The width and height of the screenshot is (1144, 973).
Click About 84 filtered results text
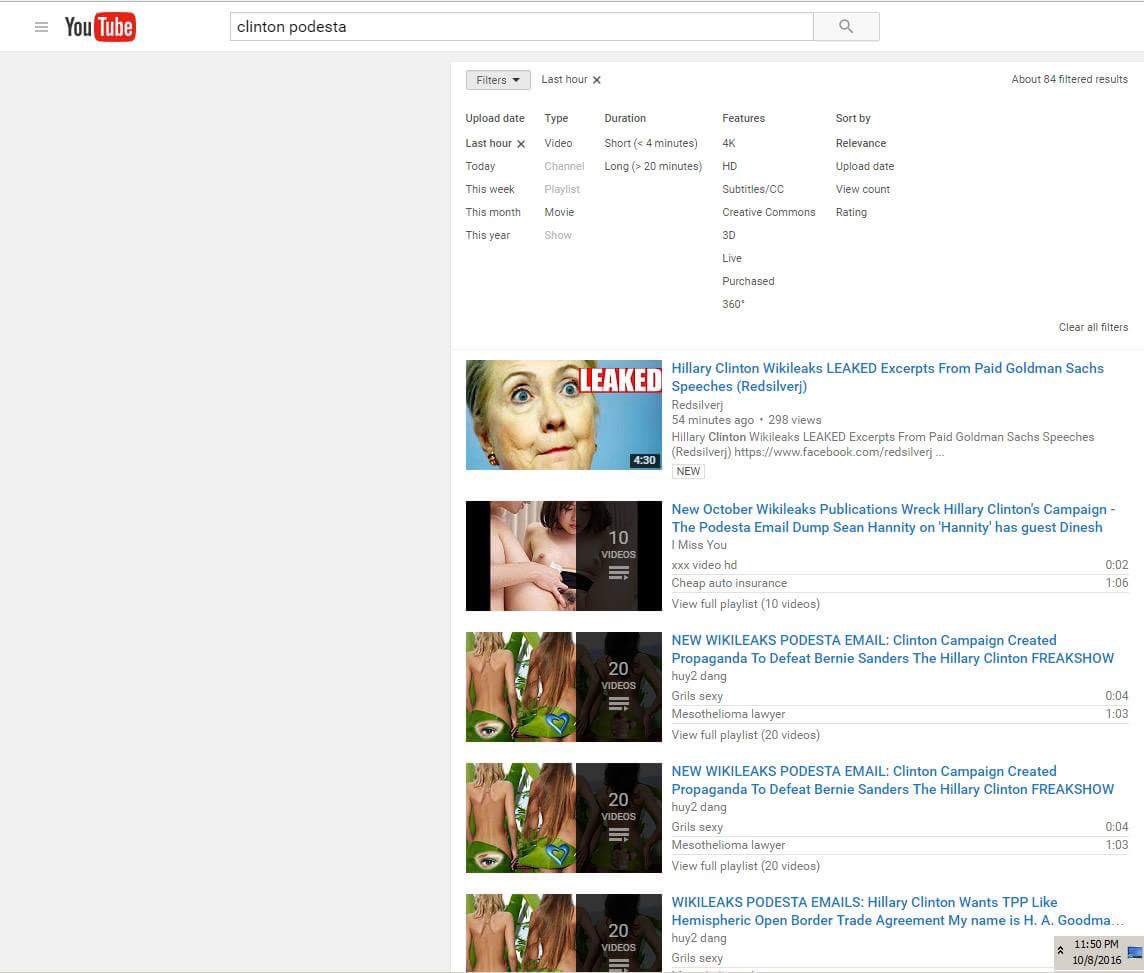pos(1069,80)
